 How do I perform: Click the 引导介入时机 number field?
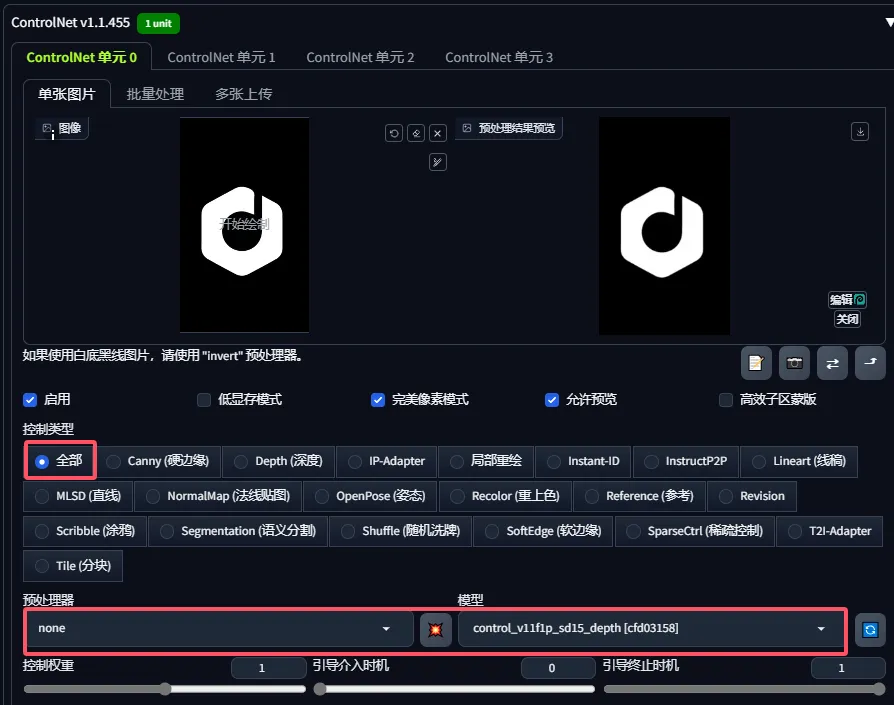[558, 668]
